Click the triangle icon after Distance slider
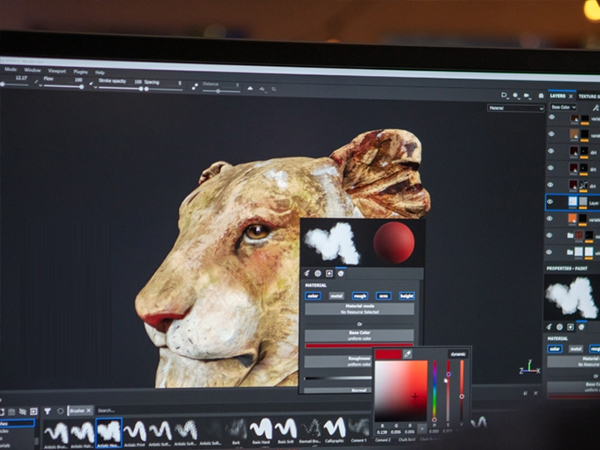 pyautogui.click(x=250, y=88)
